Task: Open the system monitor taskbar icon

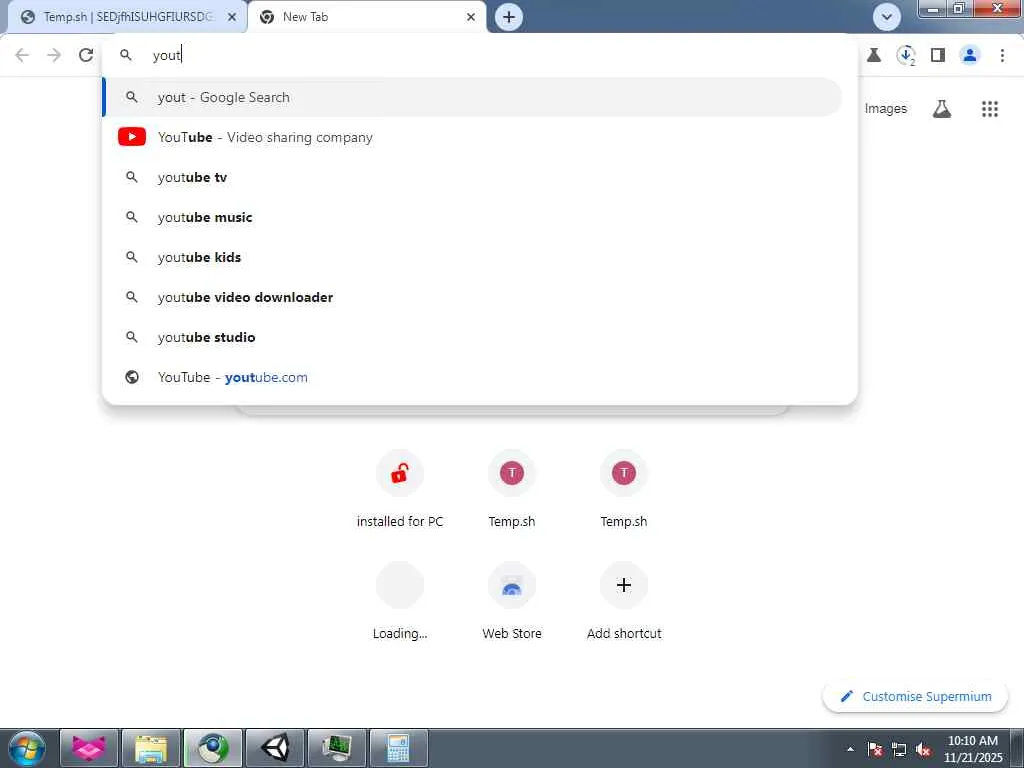Action: [337, 748]
